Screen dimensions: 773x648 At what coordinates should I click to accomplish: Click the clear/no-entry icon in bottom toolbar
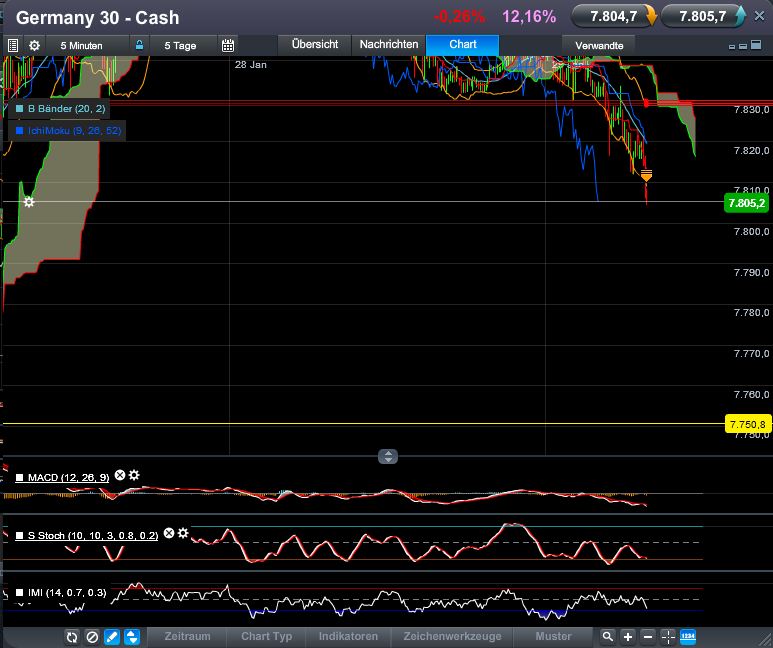(x=92, y=637)
